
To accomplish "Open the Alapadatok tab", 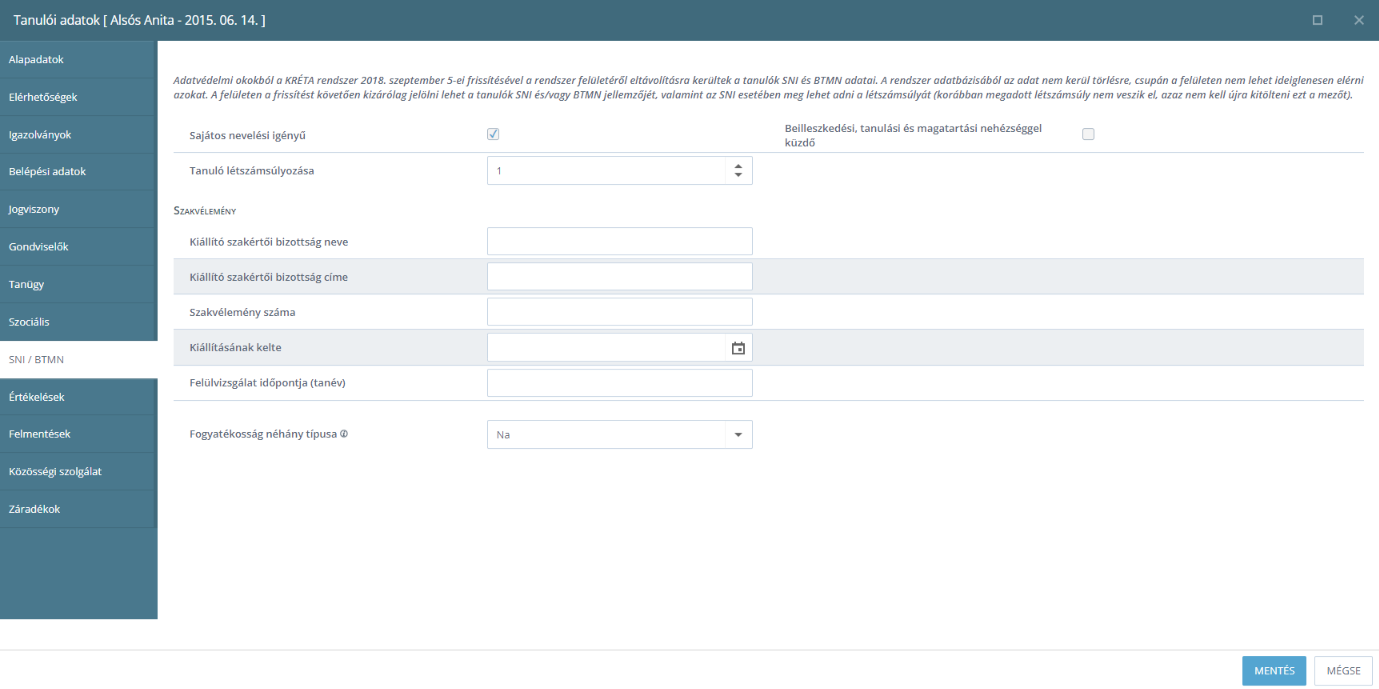I will point(79,60).
